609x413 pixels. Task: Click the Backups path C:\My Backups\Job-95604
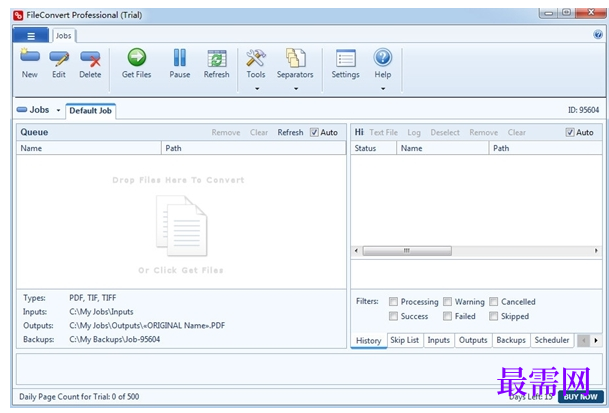tap(115, 339)
